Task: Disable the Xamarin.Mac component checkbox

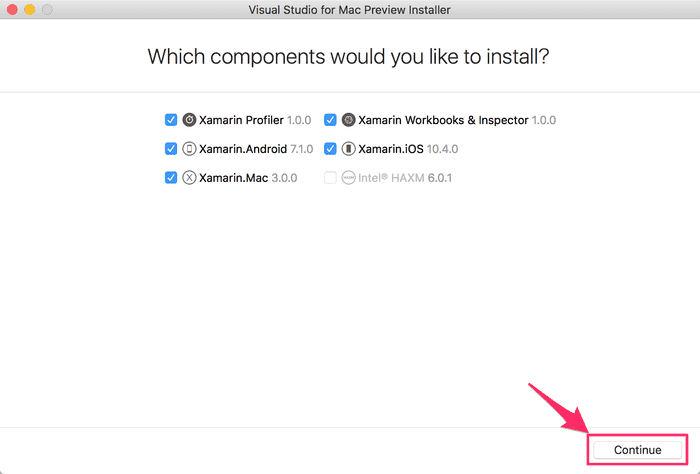Action: coord(171,178)
